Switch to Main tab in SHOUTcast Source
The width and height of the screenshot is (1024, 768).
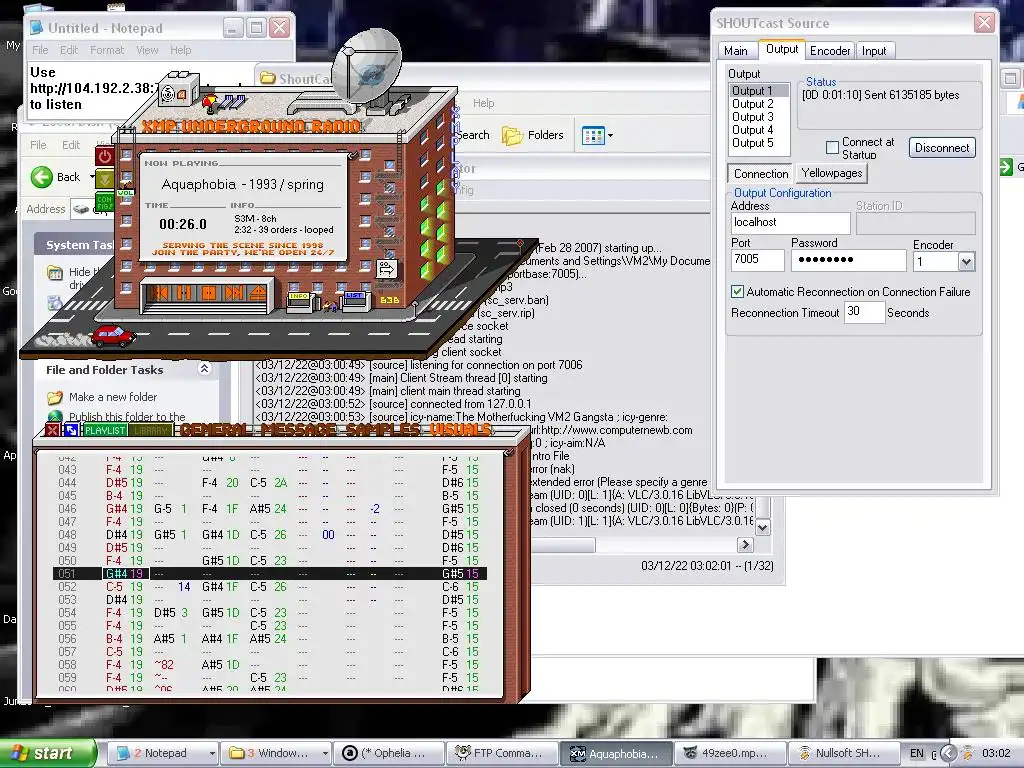coord(736,50)
